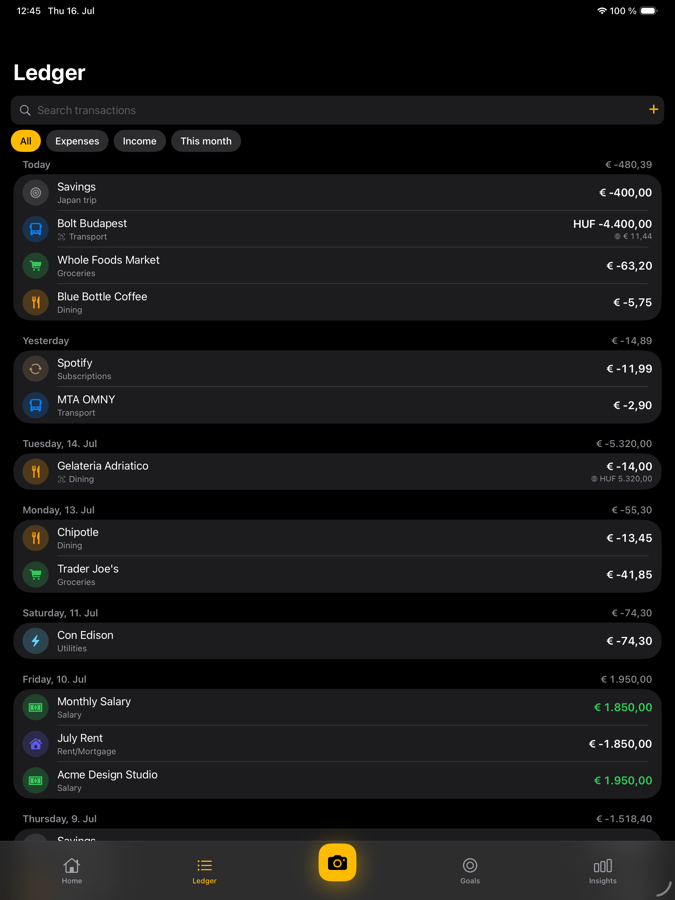Select the Income filter chip
The width and height of the screenshot is (675, 900).
coord(139,141)
